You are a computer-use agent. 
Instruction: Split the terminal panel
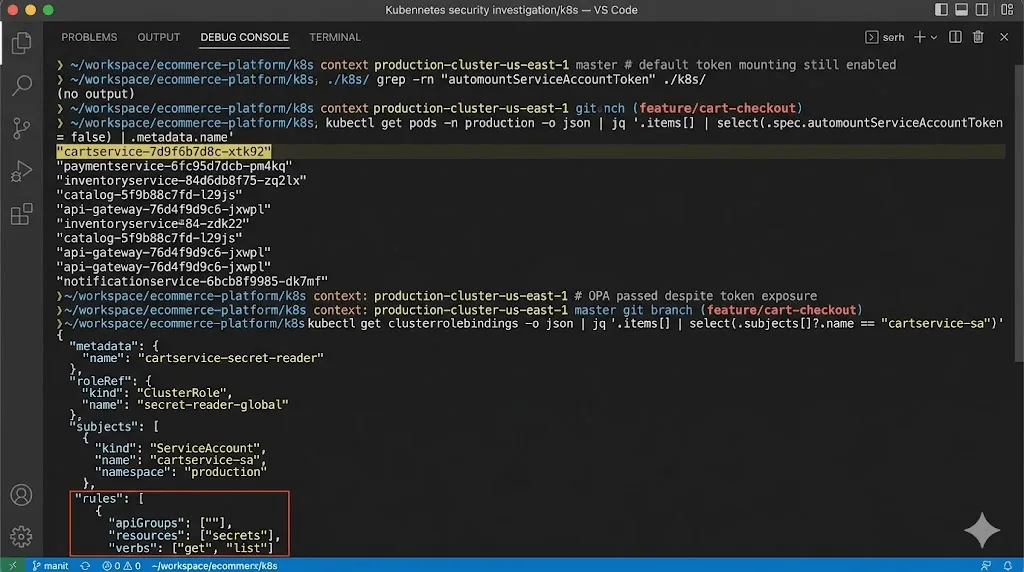point(955,37)
